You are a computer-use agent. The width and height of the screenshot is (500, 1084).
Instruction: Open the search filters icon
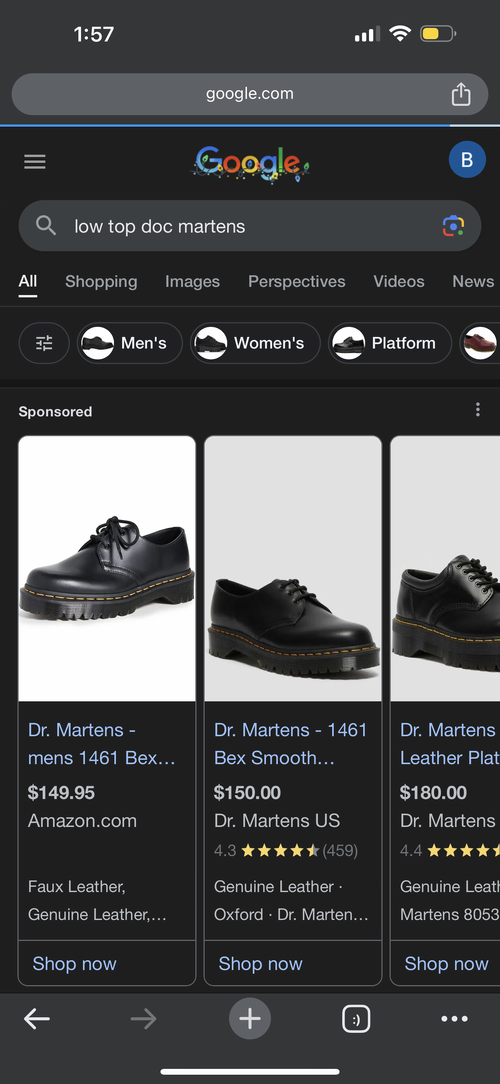(44, 343)
